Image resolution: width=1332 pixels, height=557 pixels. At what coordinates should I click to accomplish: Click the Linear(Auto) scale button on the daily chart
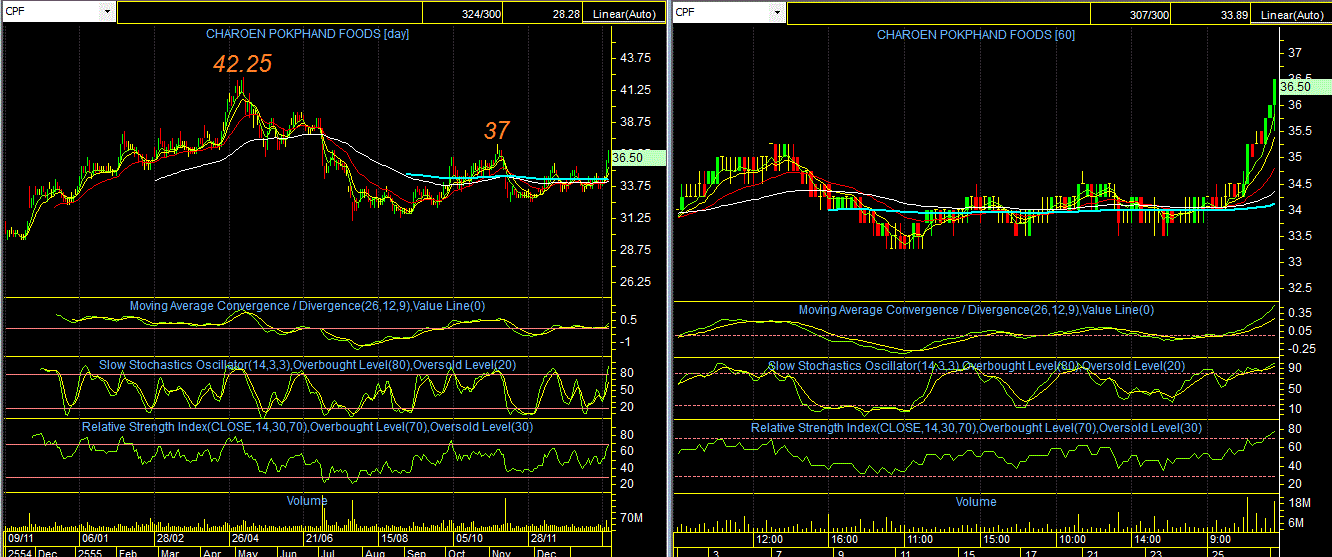pos(624,14)
